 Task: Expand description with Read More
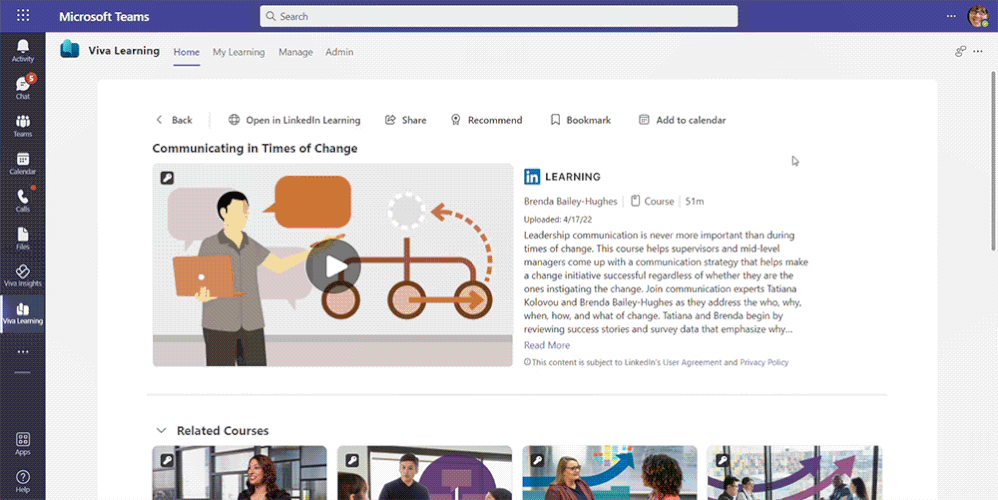(x=547, y=345)
